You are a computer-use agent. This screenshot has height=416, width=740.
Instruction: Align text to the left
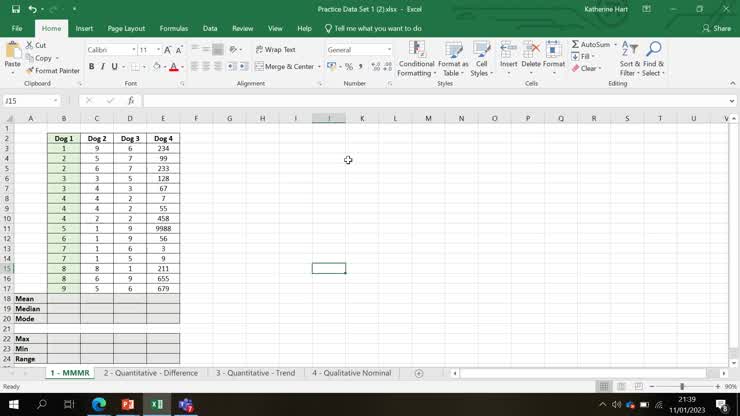pos(194,67)
